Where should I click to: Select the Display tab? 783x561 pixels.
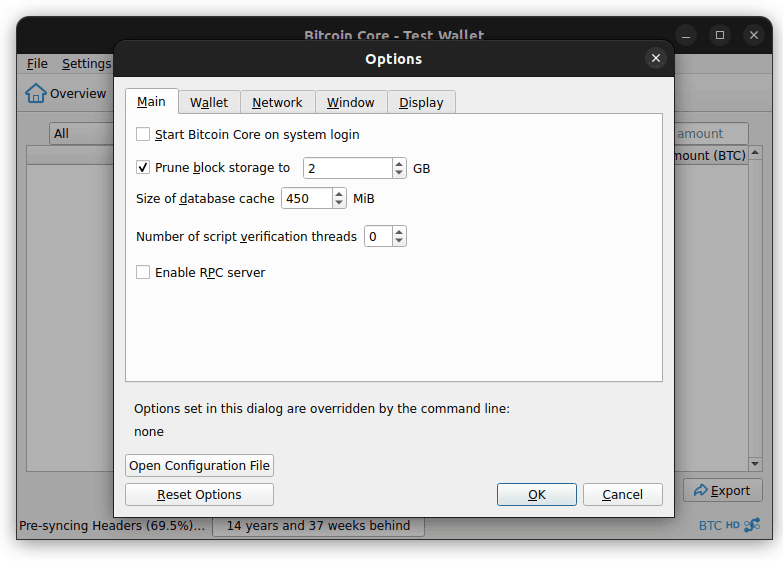[421, 102]
